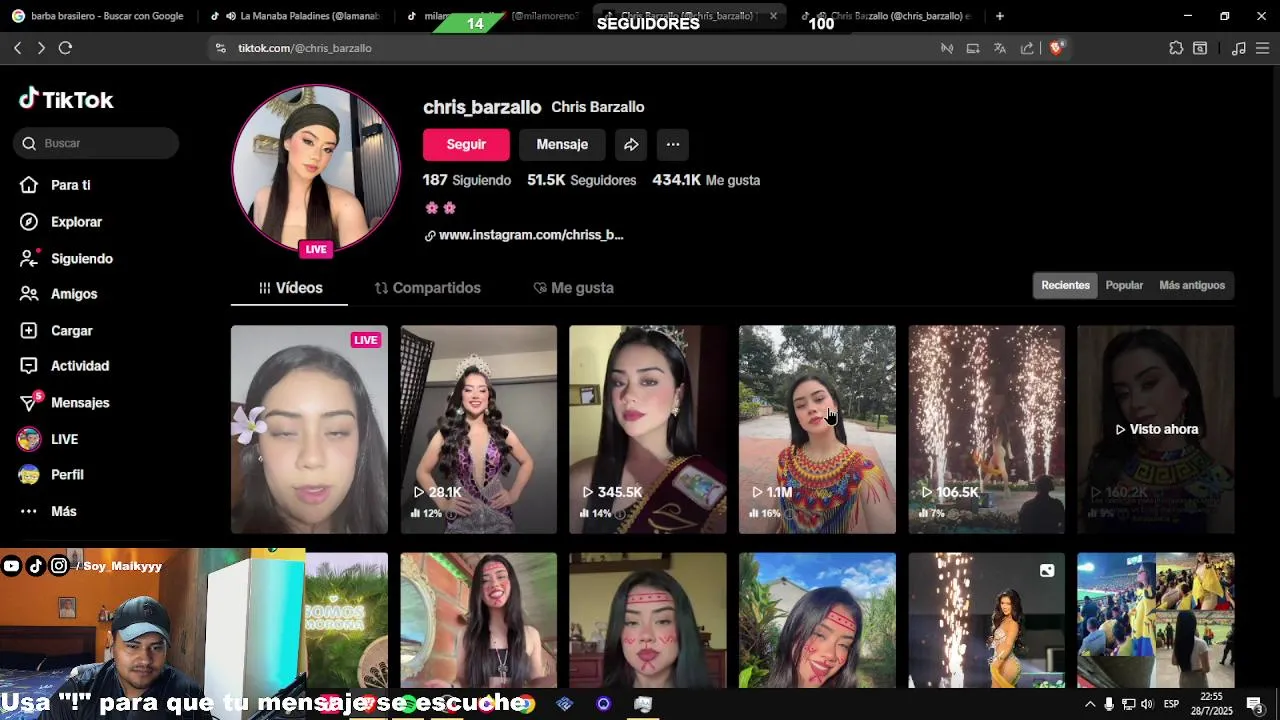Switch to the Me gusta tab
This screenshot has width=1280, height=720.
(x=573, y=288)
